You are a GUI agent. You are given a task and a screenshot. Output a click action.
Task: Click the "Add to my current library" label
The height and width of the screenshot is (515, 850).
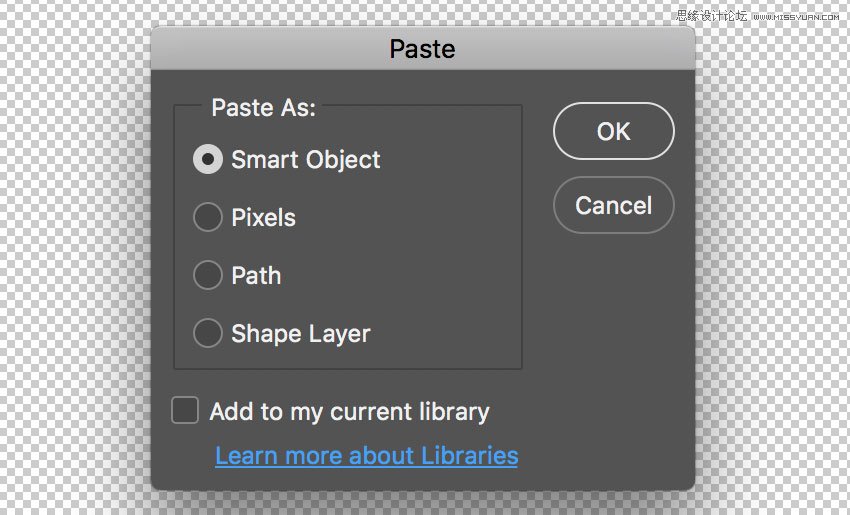point(349,411)
